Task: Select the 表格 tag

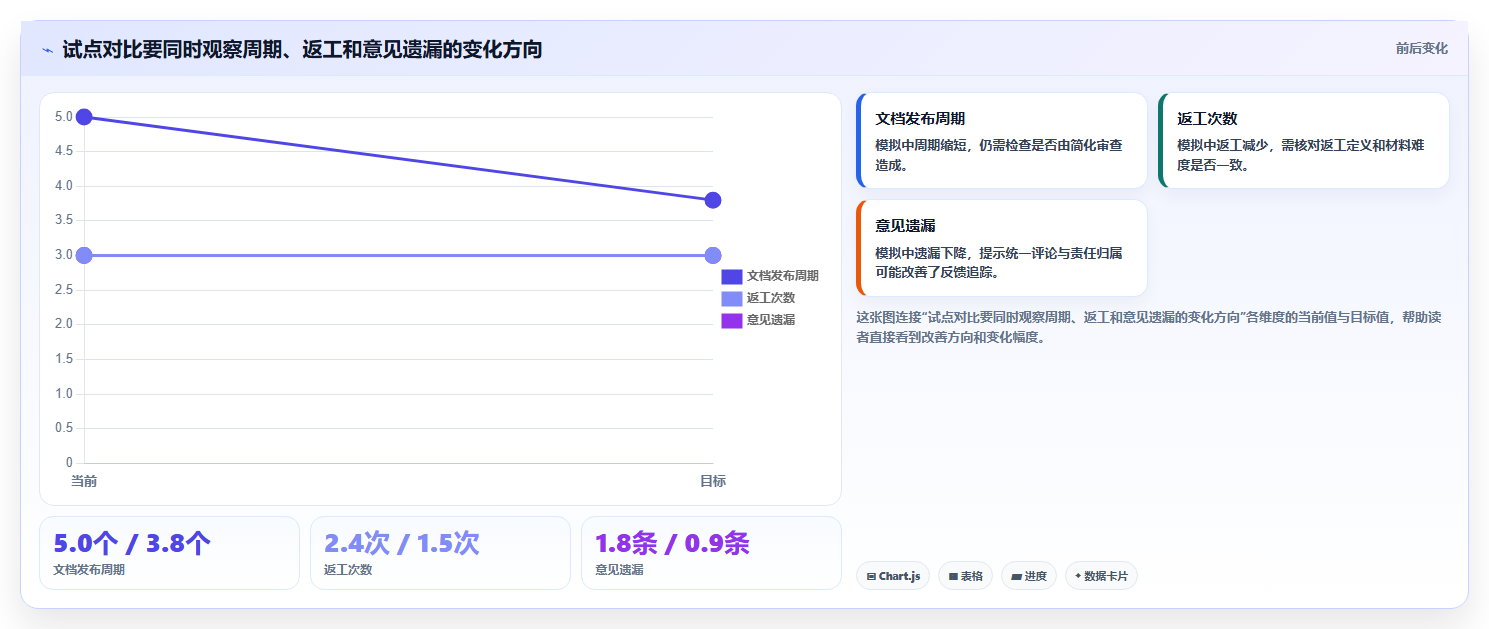Action: (965, 576)
